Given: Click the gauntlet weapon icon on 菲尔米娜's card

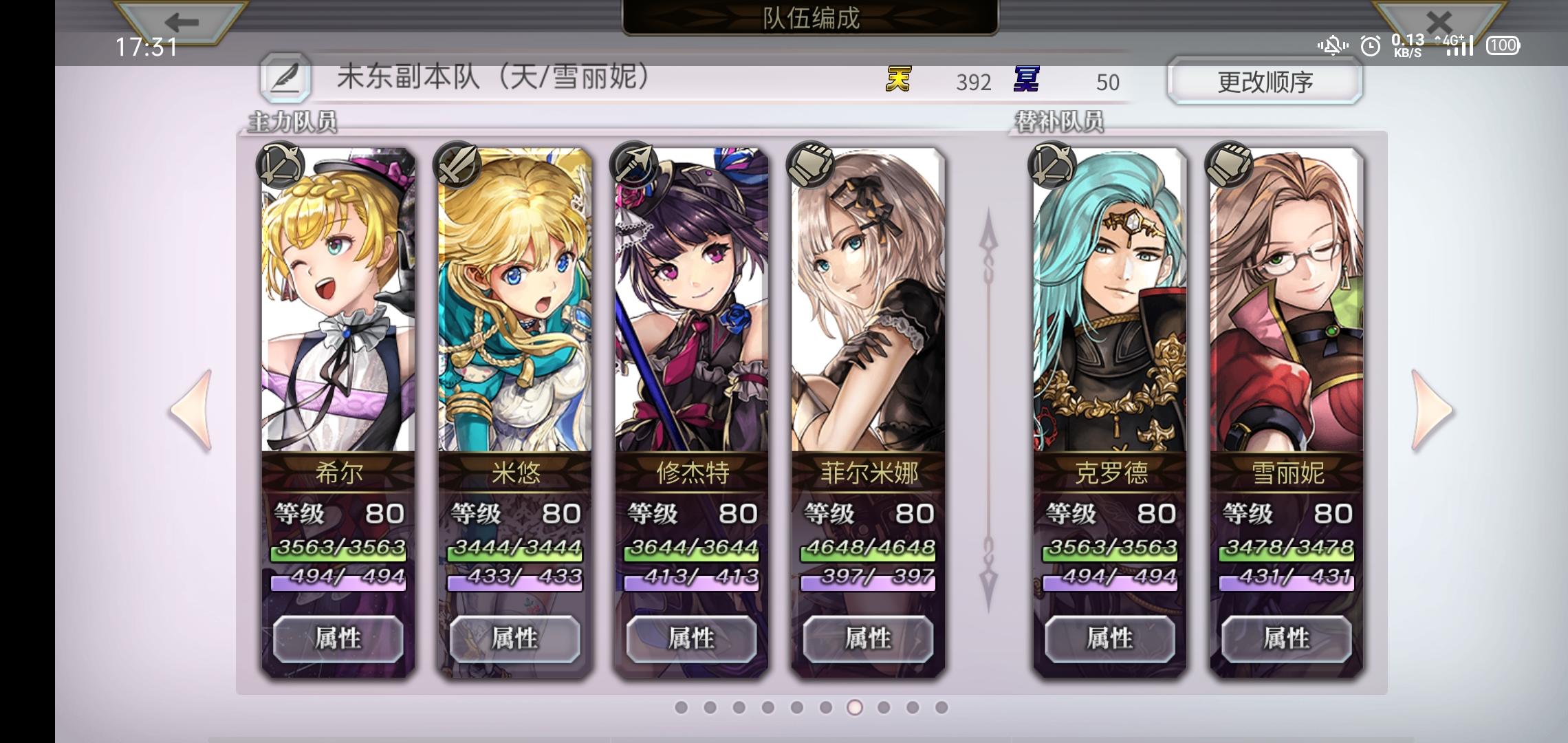Looking at the screenshot, I should pos(810,164).
